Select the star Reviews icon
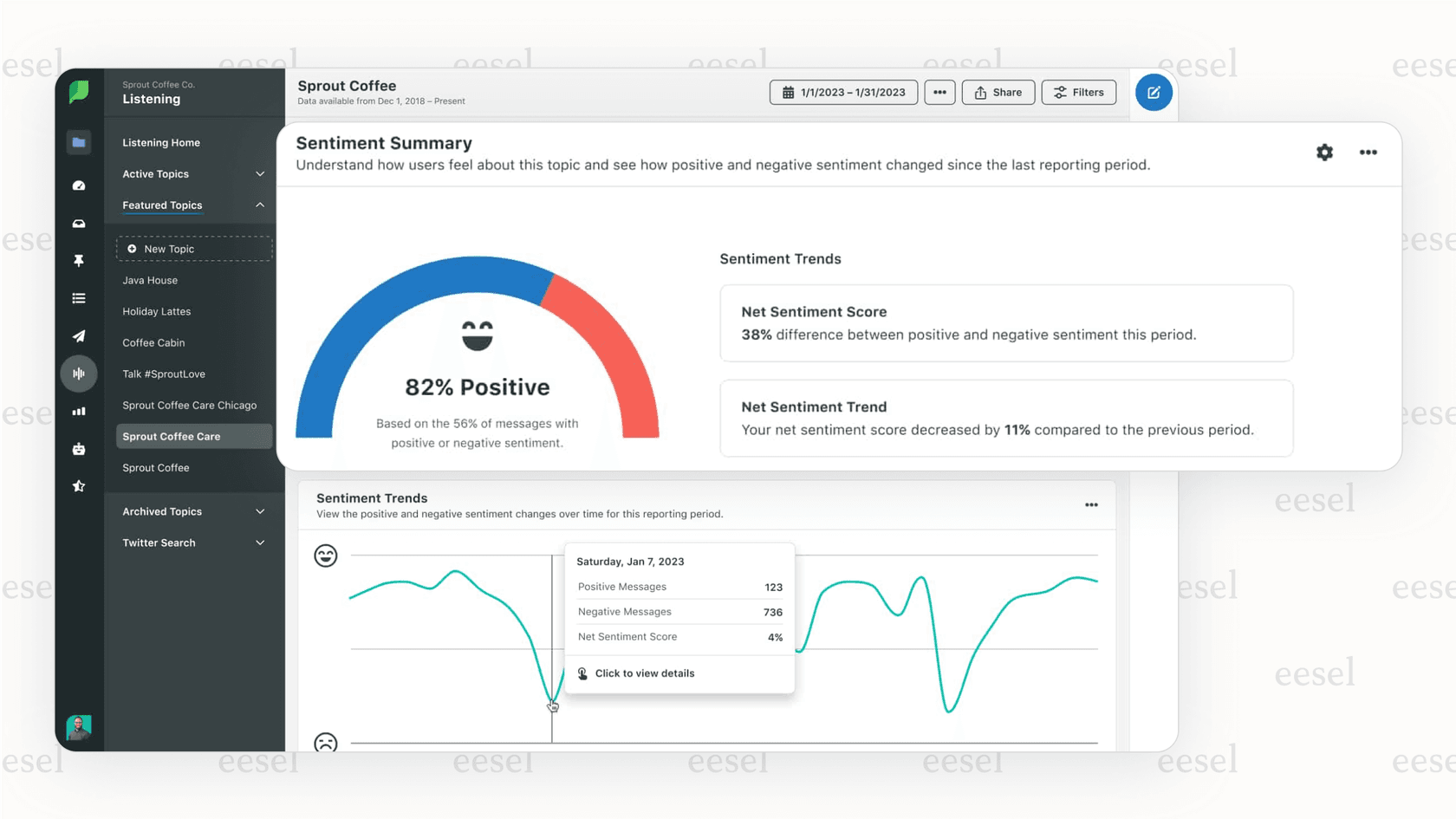The image size is (1456, 819). (79, 485)
